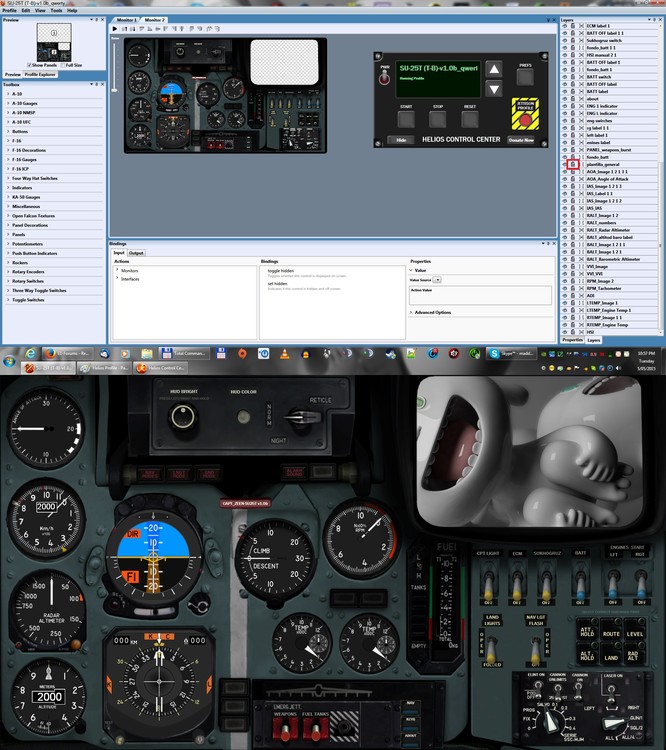666x750 pixels.
Task: Open the Value Source dropdown
Action: pos(437,280)
